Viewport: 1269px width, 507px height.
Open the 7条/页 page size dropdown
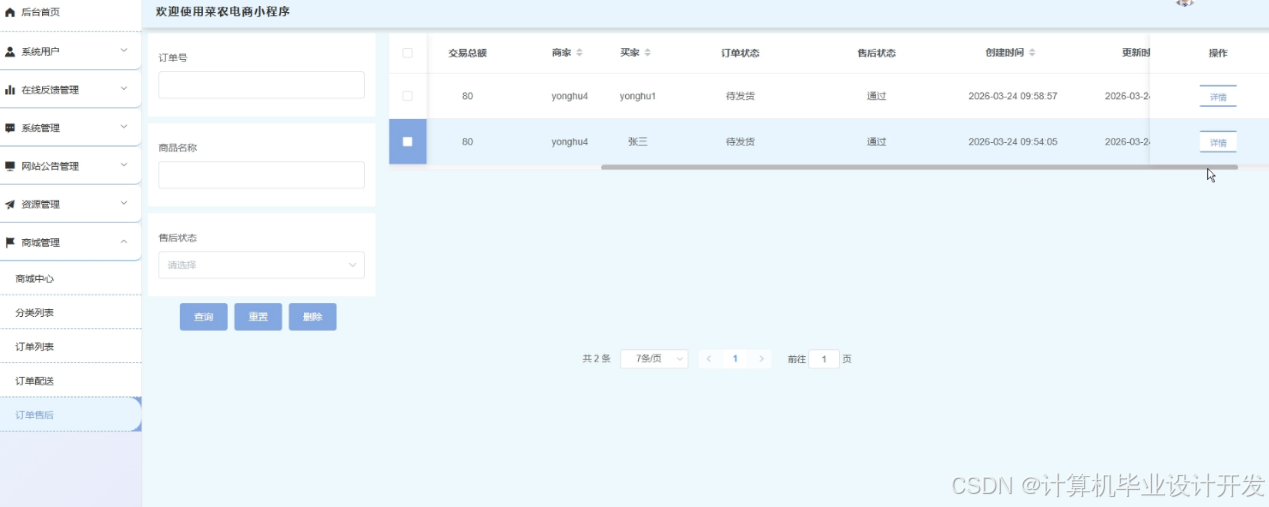(654, 358)
